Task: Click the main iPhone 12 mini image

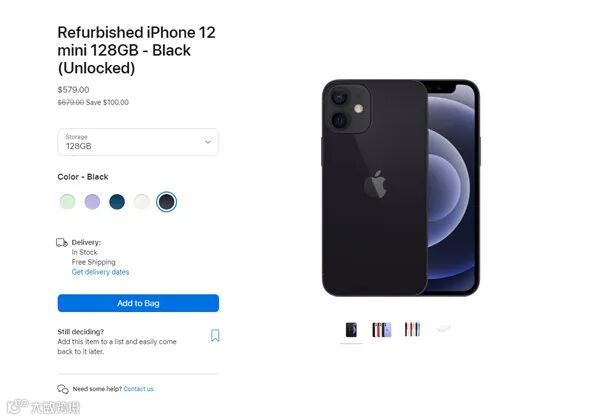Action: [x=401, y=188]
